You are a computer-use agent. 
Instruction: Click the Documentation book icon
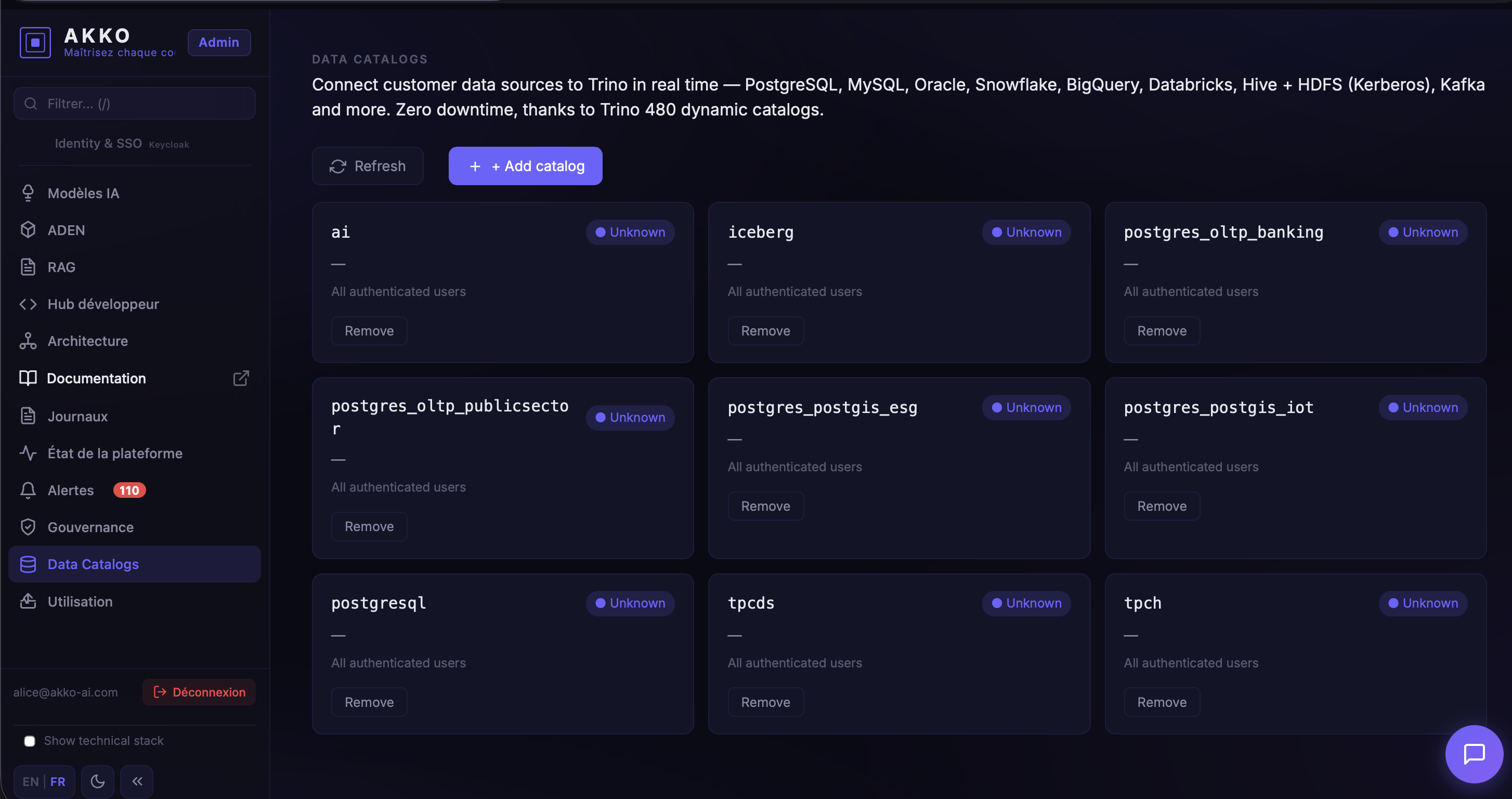point(28,378)
